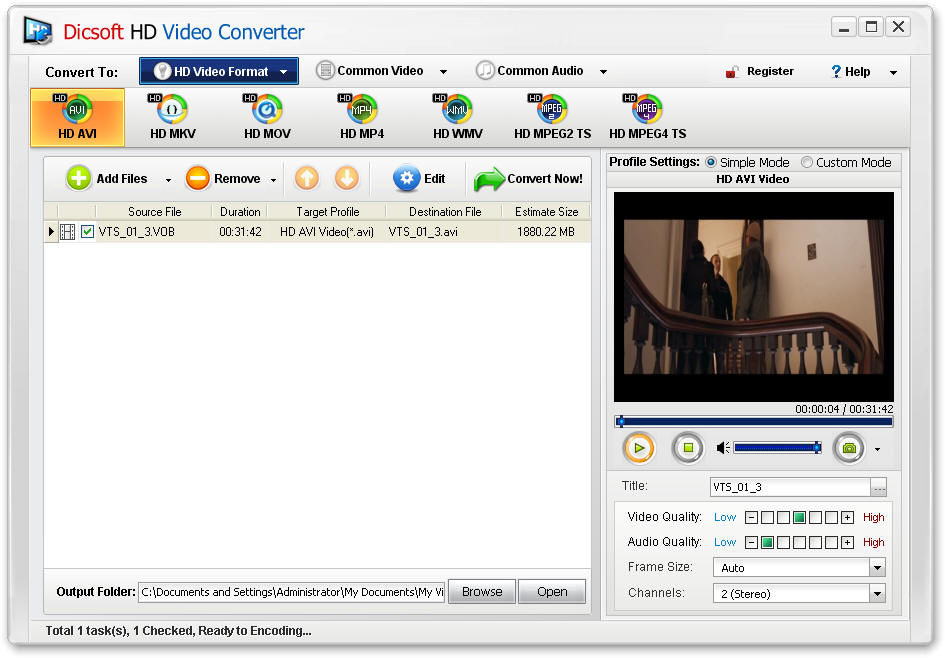The width and height of the screenshot is (945, 658).
Task: Select Custom Mode radio button
Action: (806, 162)
